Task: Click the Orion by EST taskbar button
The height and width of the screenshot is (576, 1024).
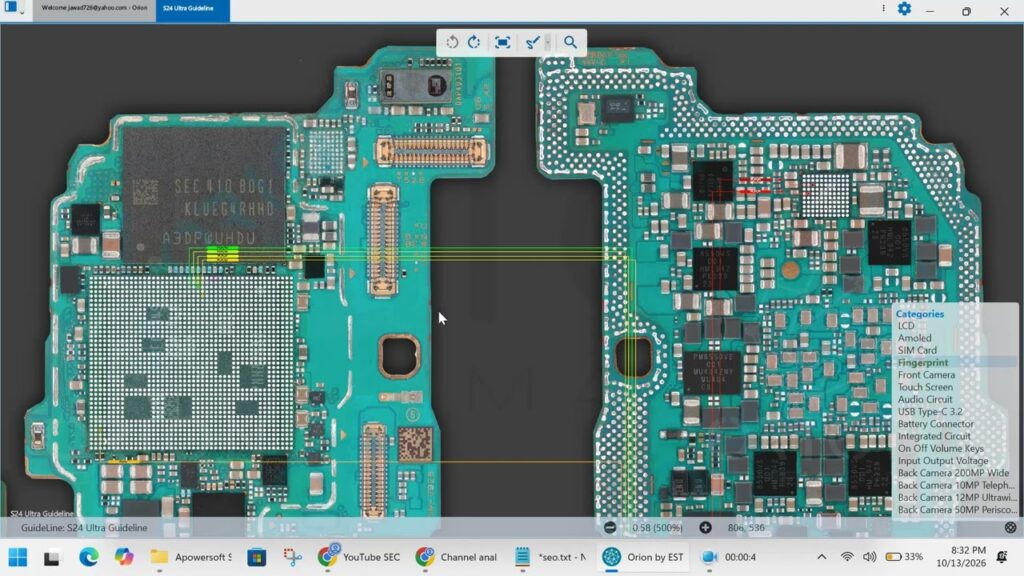Action: point(643,557)
